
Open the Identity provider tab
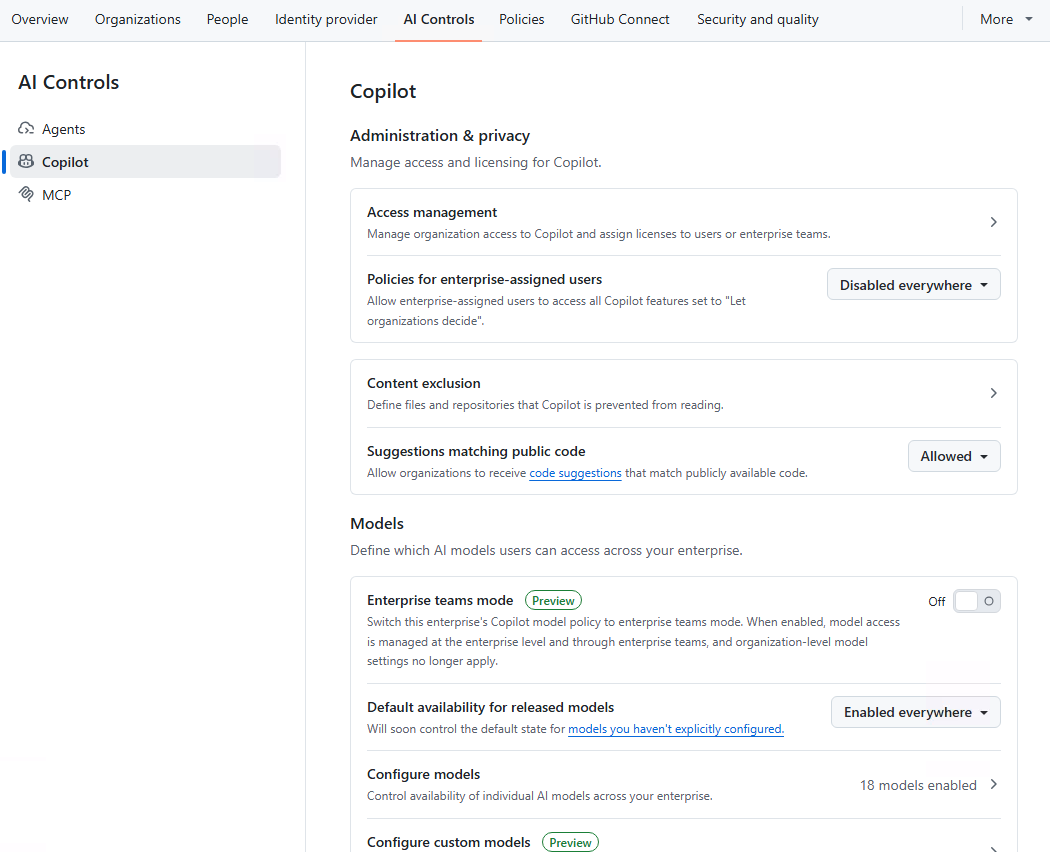point(326,19)
